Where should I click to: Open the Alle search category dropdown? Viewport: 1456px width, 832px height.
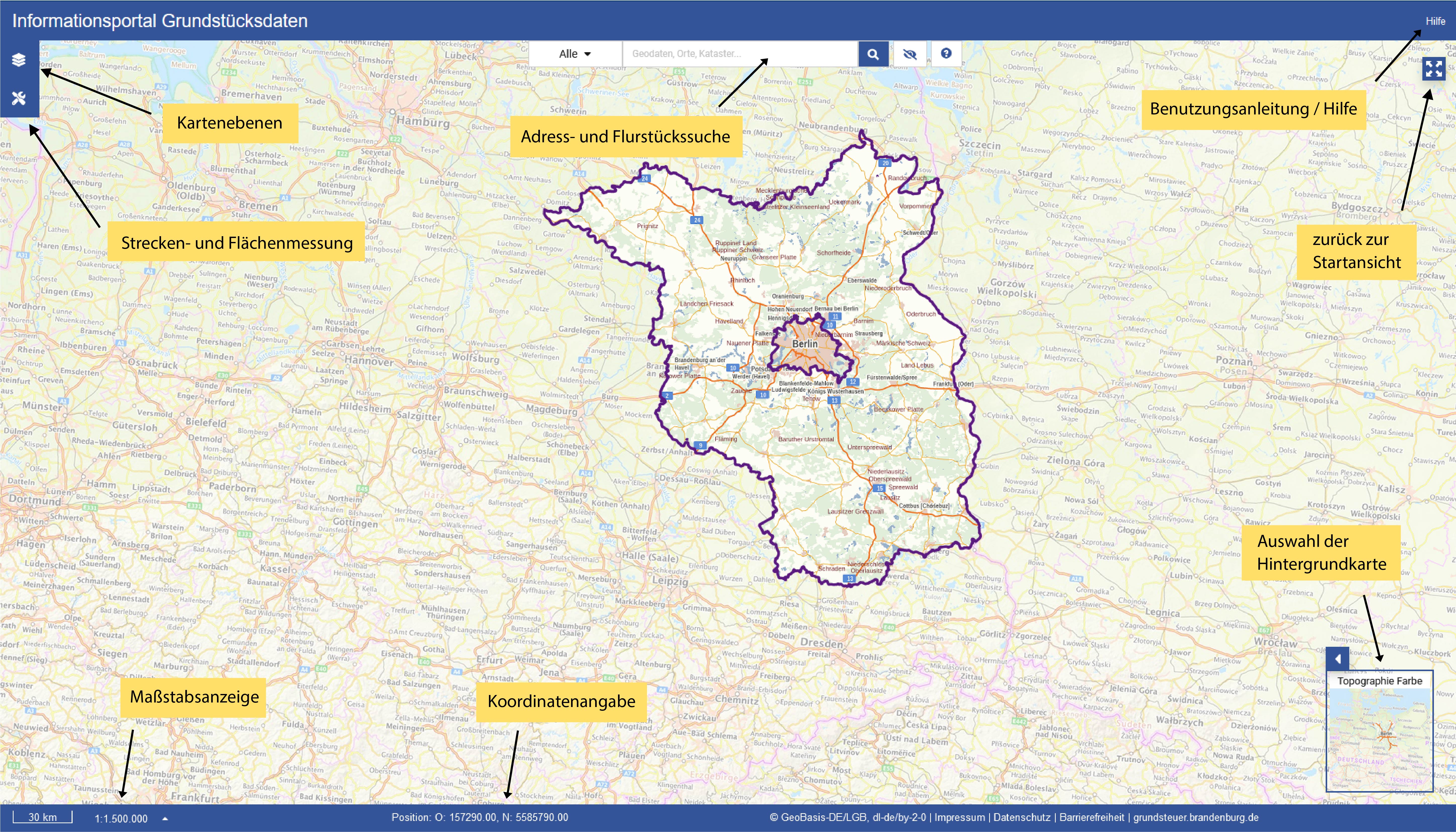(x=575, y=54)
